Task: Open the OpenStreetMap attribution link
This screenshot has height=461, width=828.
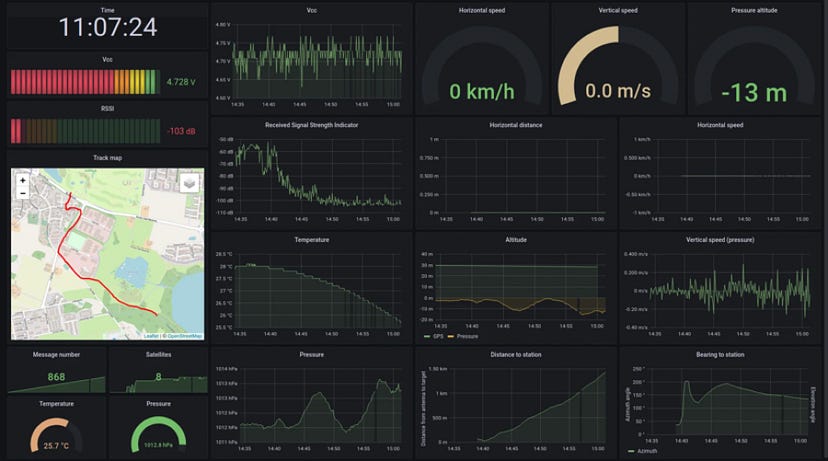Action: [185, 336]
